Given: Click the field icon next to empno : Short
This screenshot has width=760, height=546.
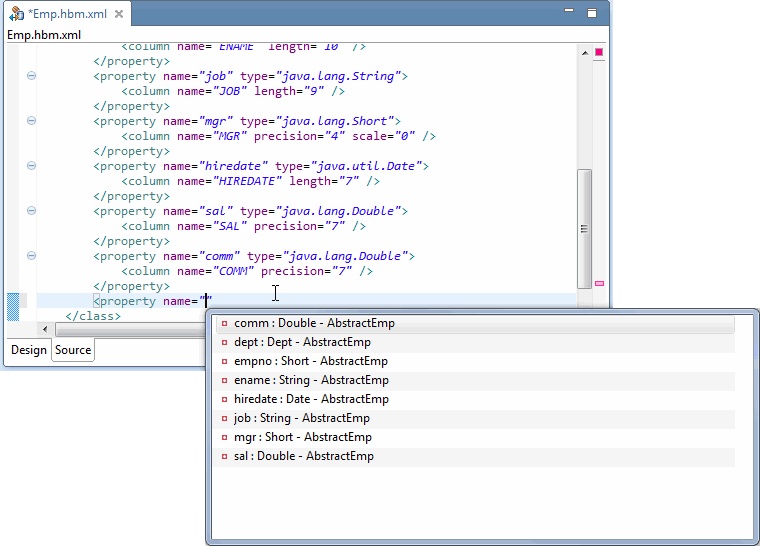Looking at the screenshot, I should click(224, 362).
